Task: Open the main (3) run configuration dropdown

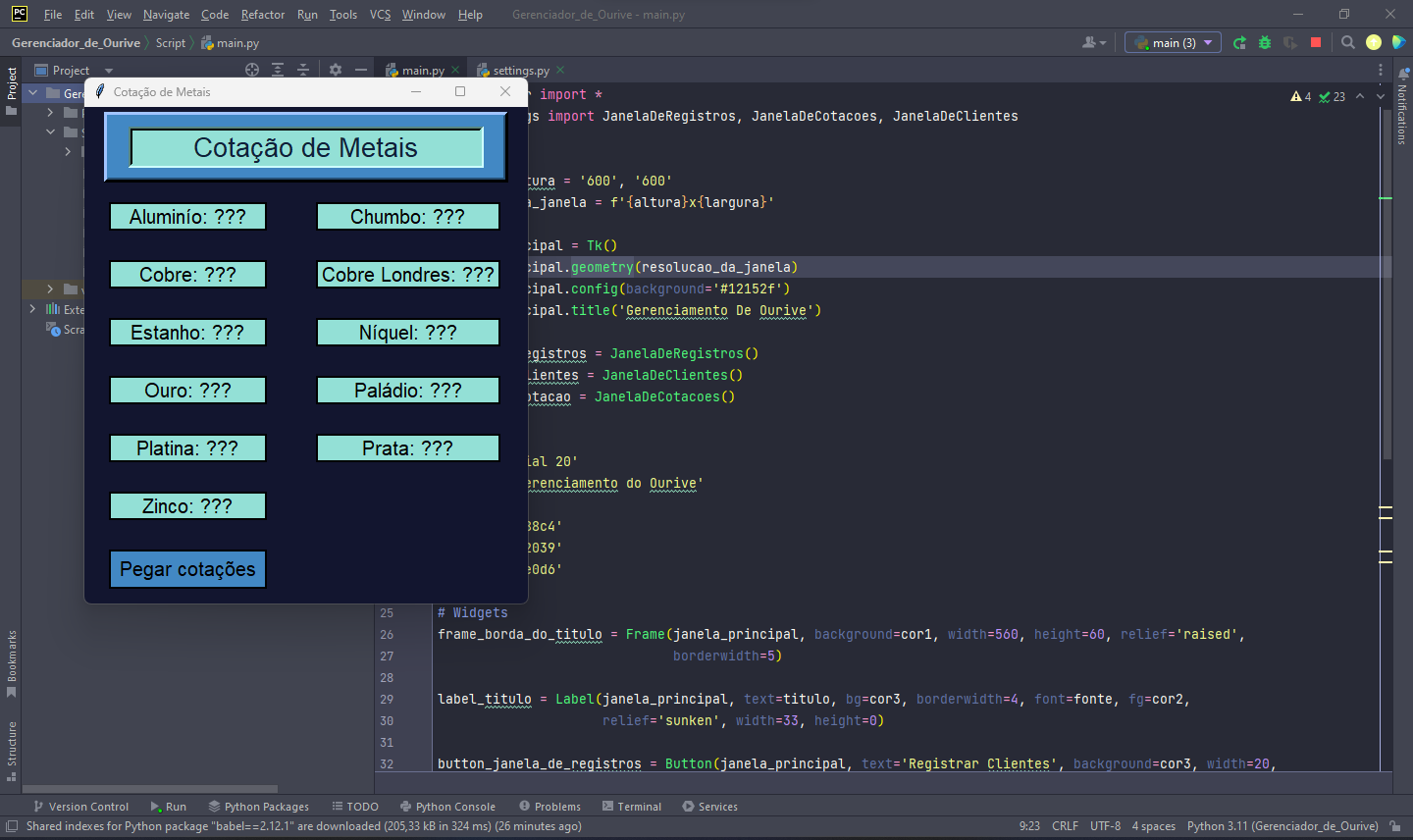Action: point(1172,42)
